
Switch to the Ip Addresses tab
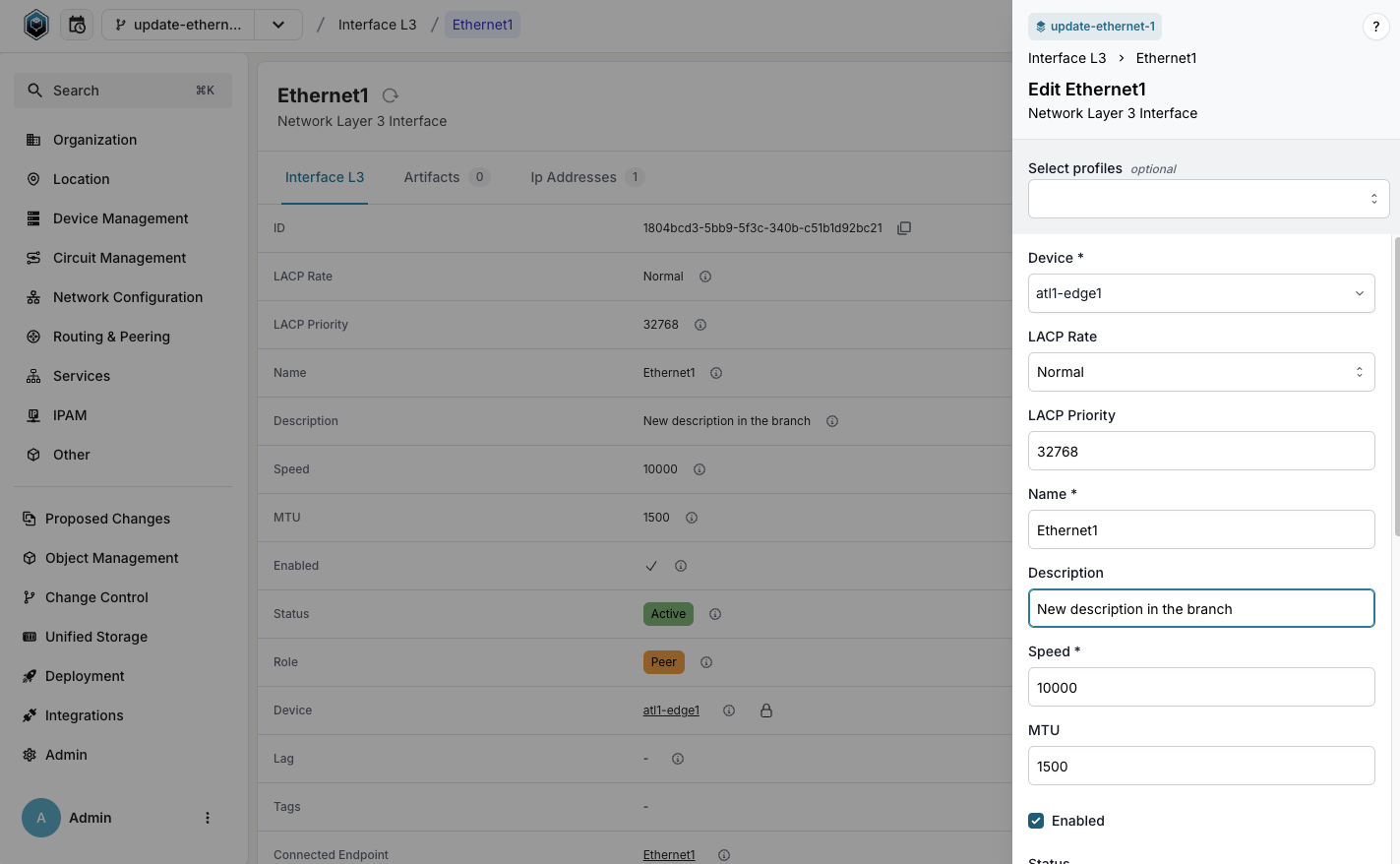574,177
